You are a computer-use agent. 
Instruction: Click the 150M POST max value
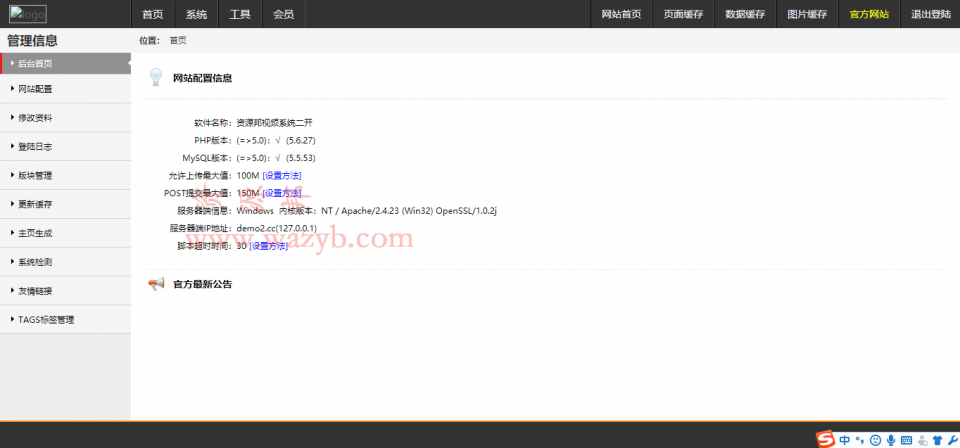[x=248, y=193]
